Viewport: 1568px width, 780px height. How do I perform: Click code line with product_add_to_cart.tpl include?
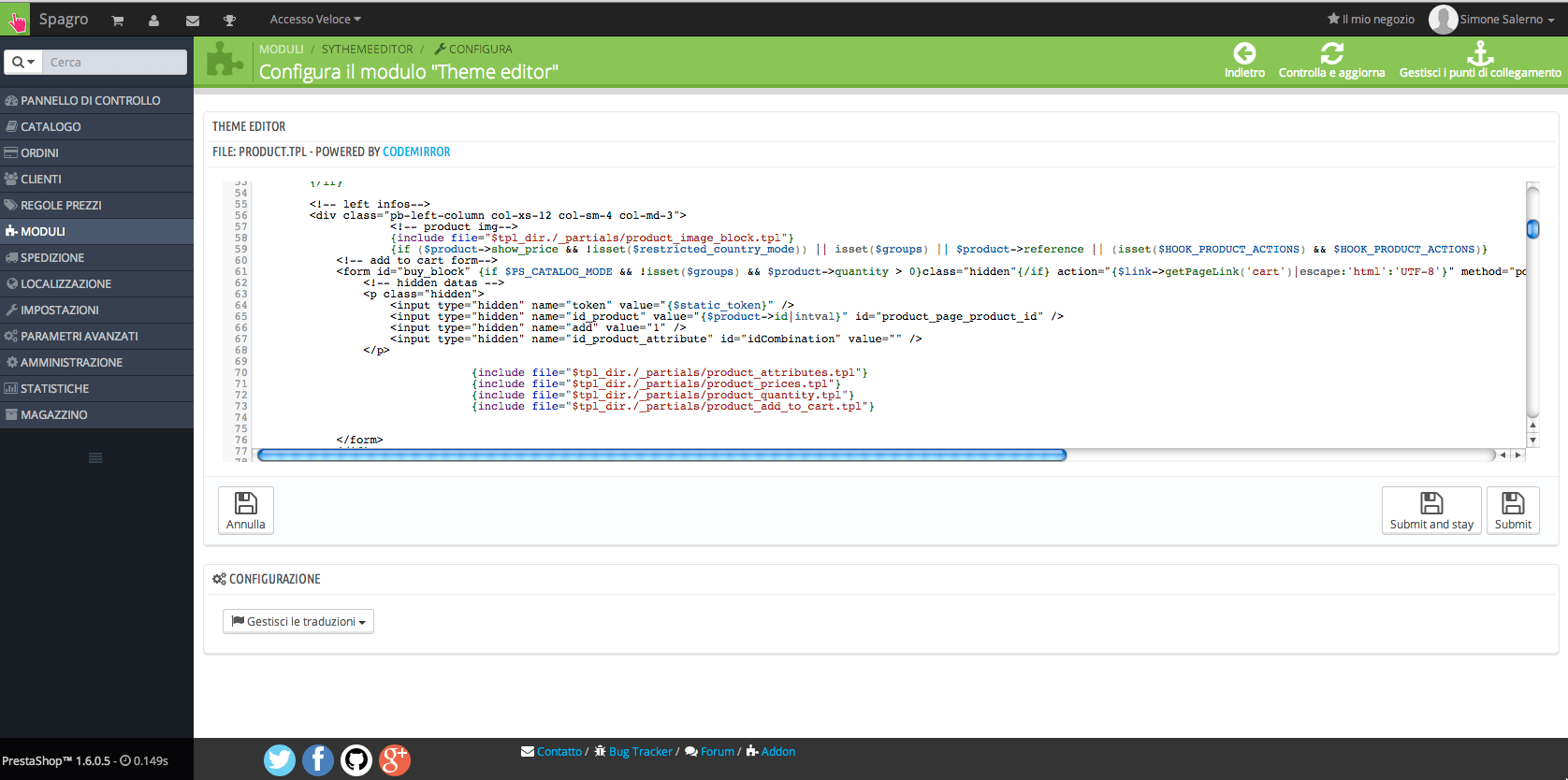pos(674,406)
